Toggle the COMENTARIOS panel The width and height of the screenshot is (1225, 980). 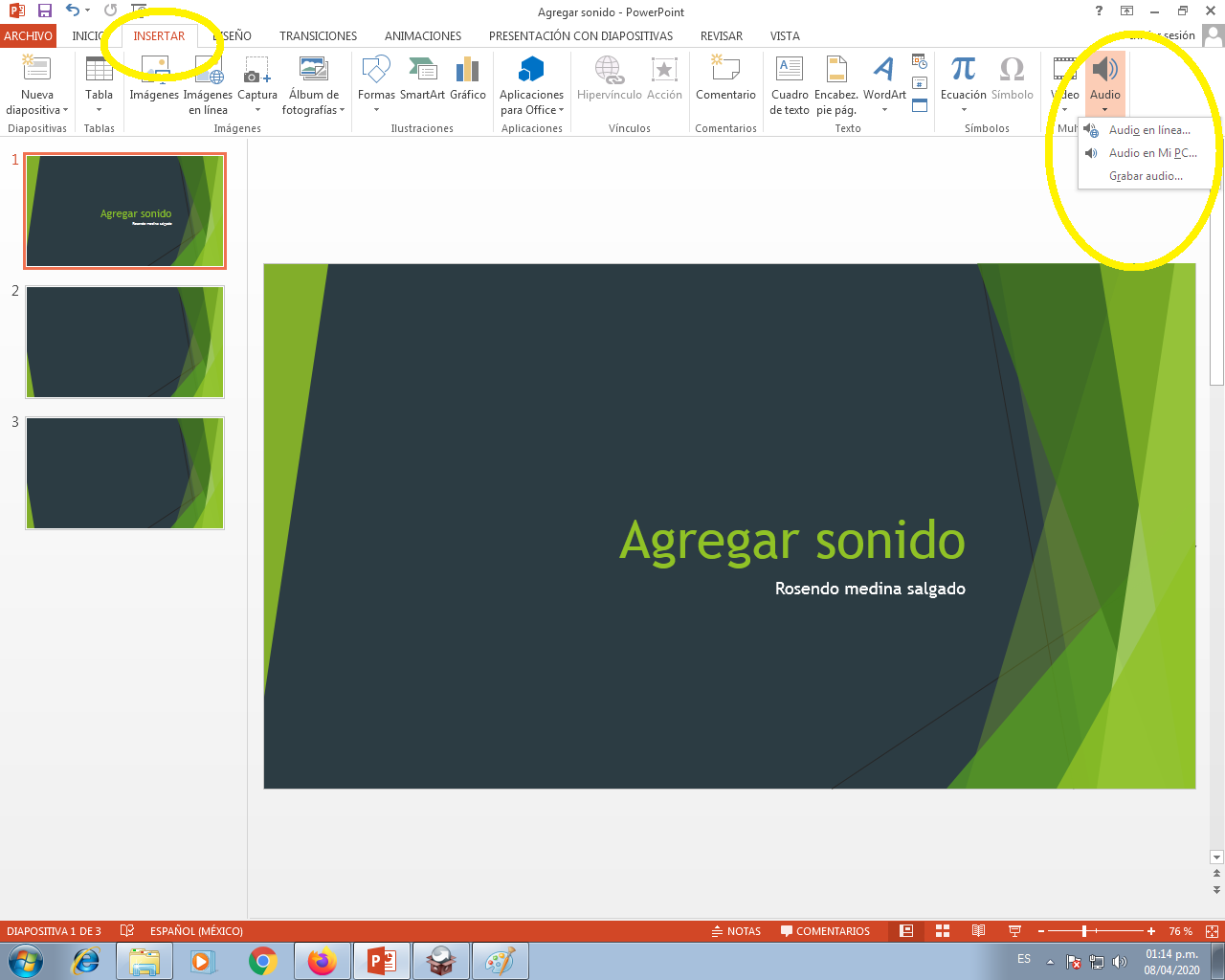[826, 930]
